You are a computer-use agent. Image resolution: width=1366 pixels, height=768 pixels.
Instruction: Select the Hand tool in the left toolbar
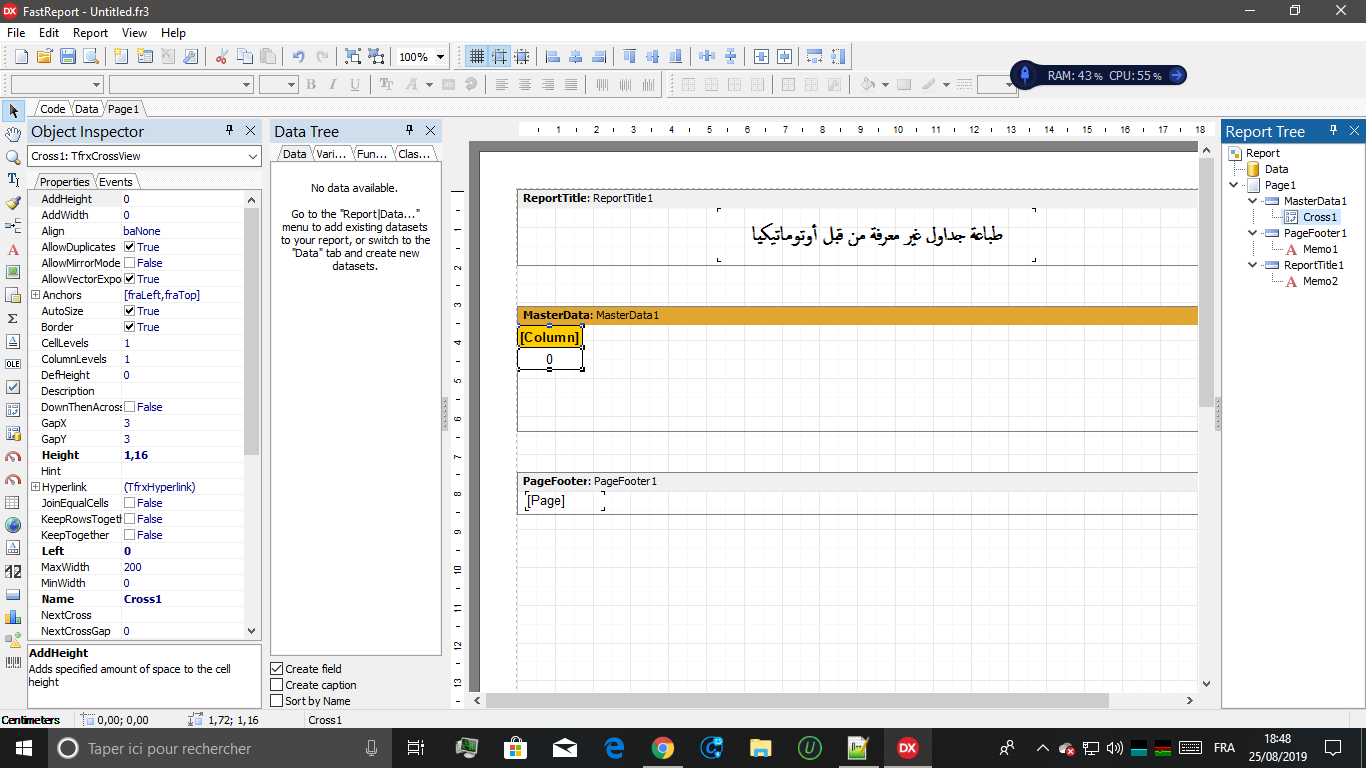[x=13, y=133]
